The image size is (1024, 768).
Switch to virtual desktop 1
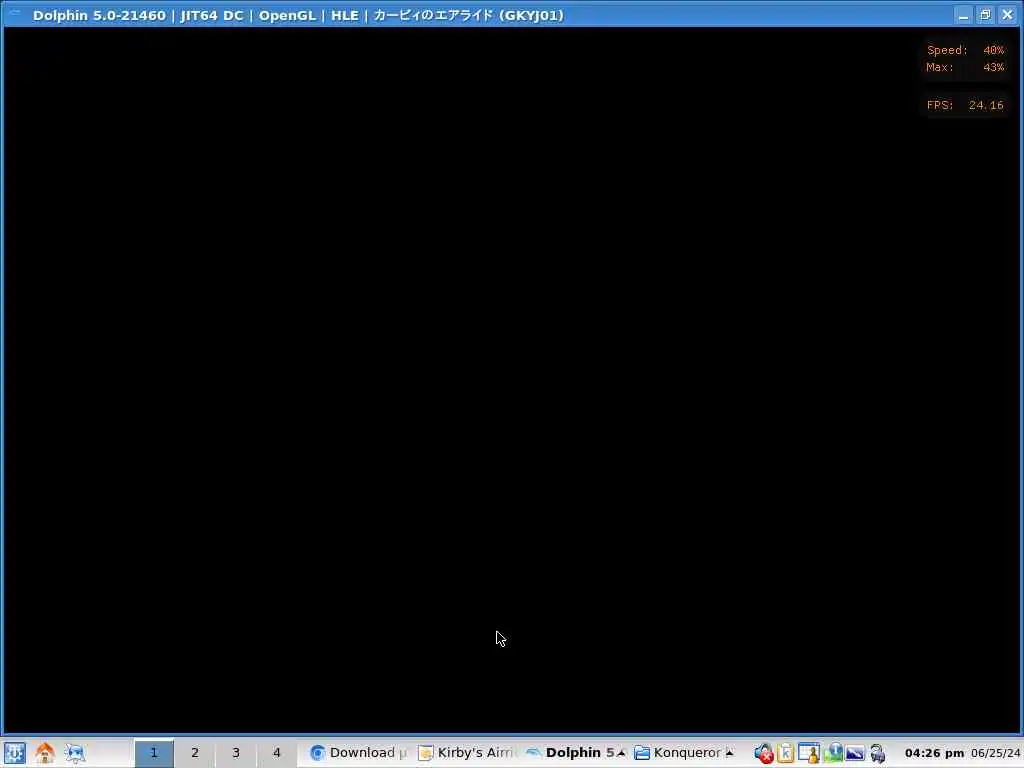pos(154,753)
